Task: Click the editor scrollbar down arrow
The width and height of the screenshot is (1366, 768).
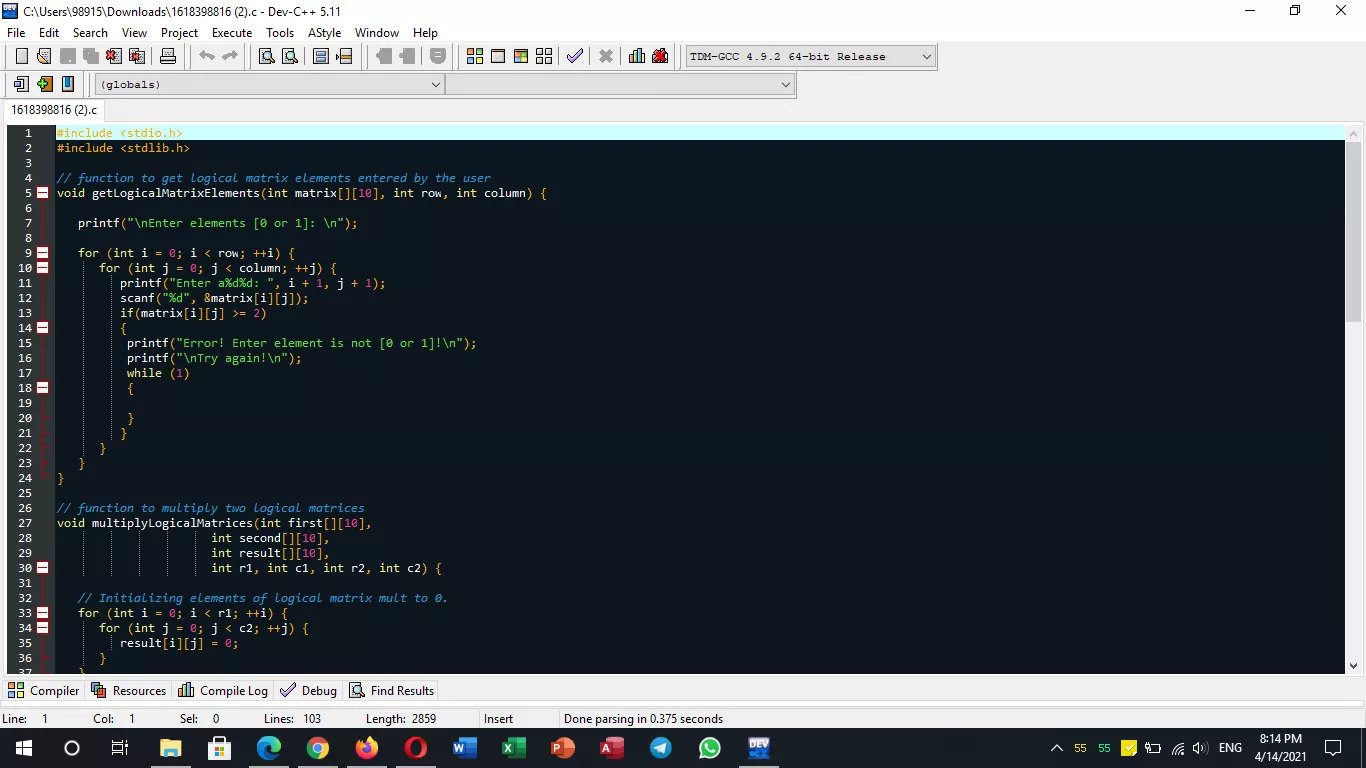Action: coord(1353,665)
